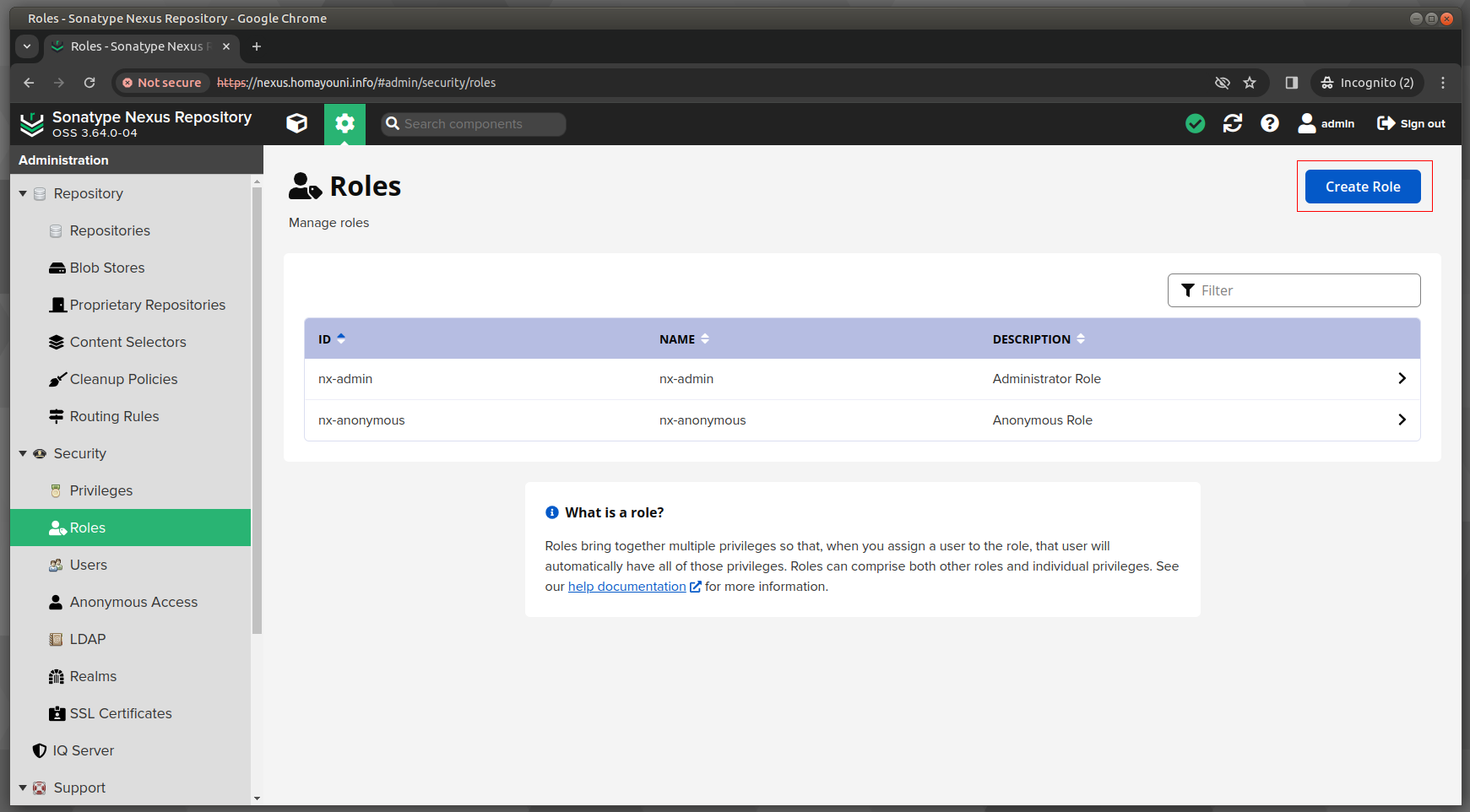Click the address bar URL
Viewport: 1470px width, 812px height.
tap(356, 83)
